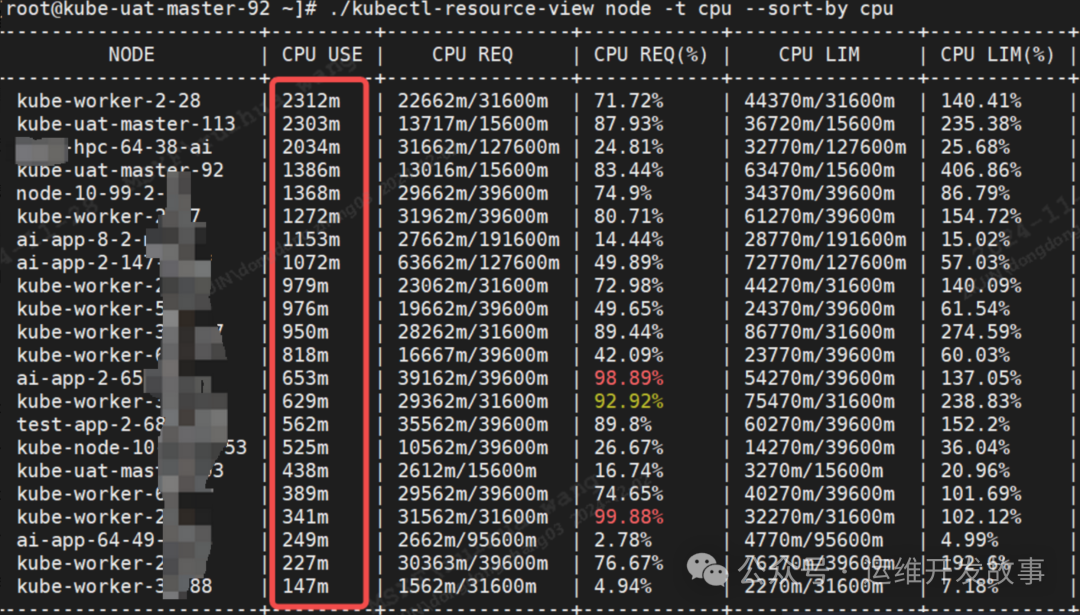Click the CPU USE value 818m
1080x615 pixels.
click(x=305, y=355)
